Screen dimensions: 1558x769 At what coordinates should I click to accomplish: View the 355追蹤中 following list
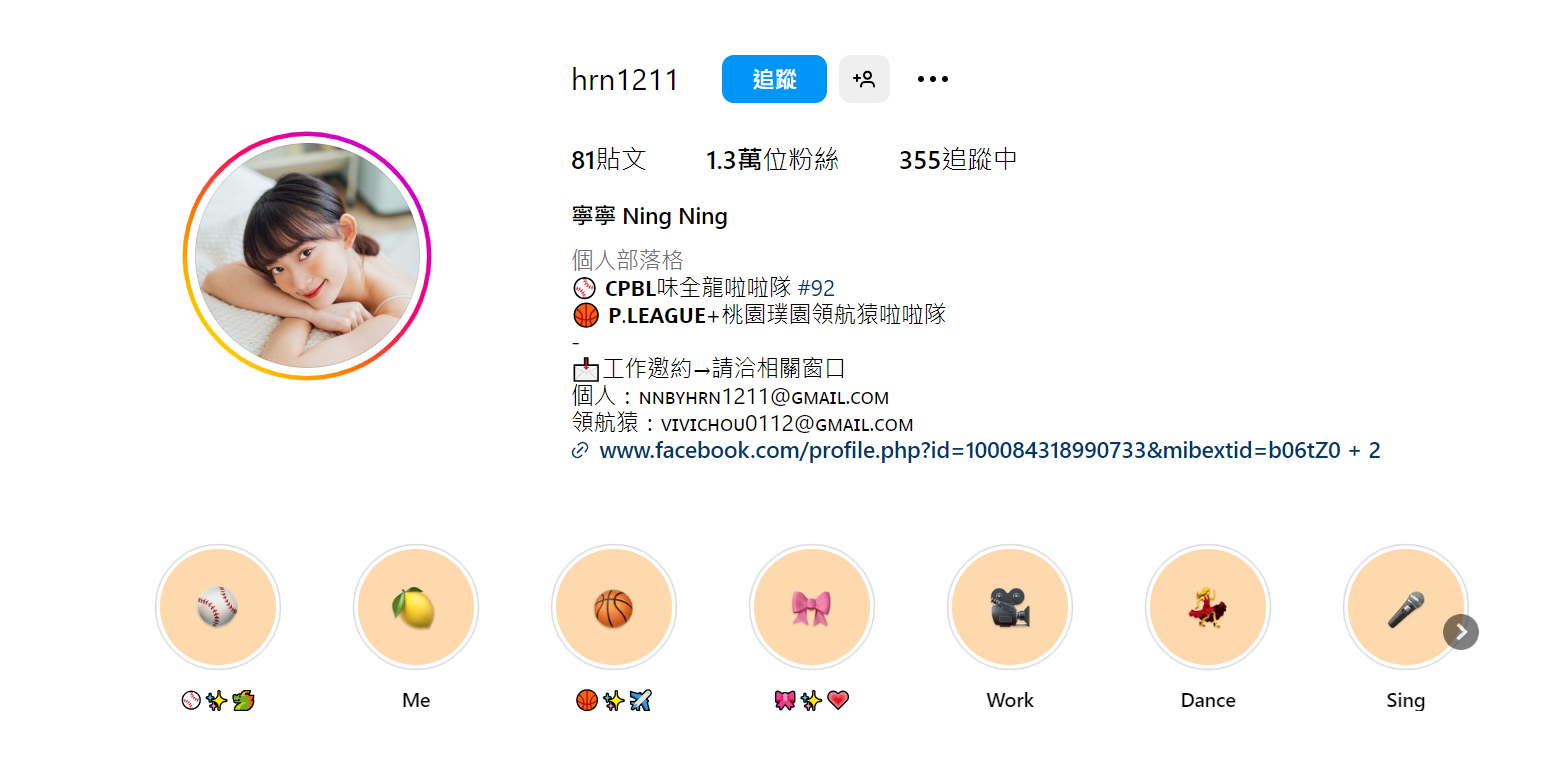tap(958, 160)
